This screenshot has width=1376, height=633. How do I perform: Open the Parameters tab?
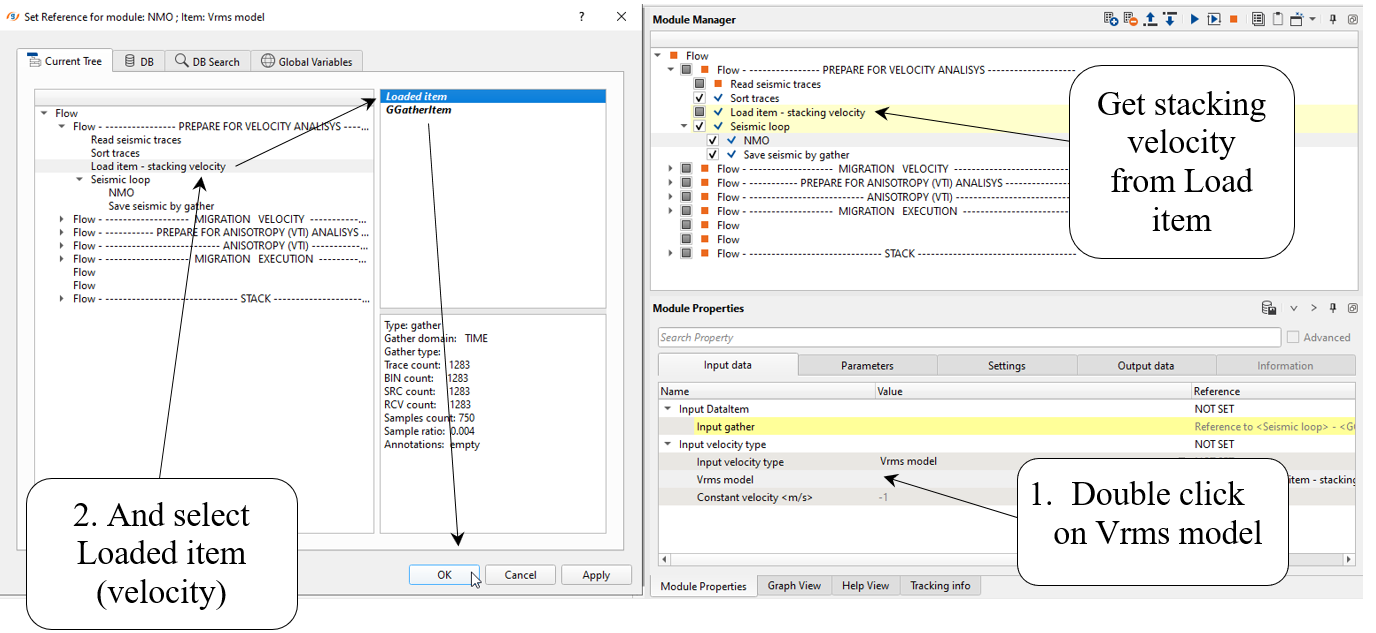[x=867, y=365]
